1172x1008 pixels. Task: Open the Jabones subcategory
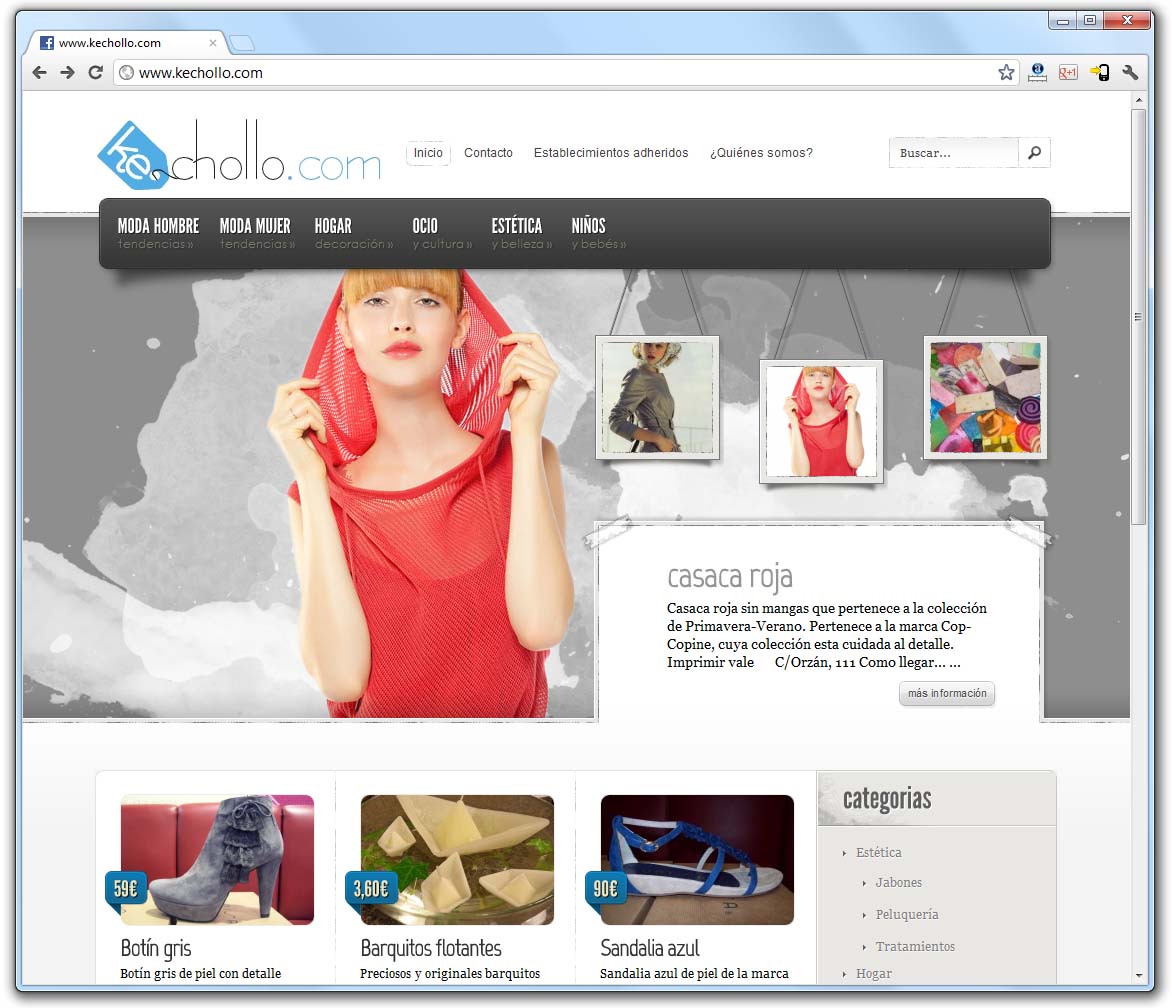(x=898, y=882)
